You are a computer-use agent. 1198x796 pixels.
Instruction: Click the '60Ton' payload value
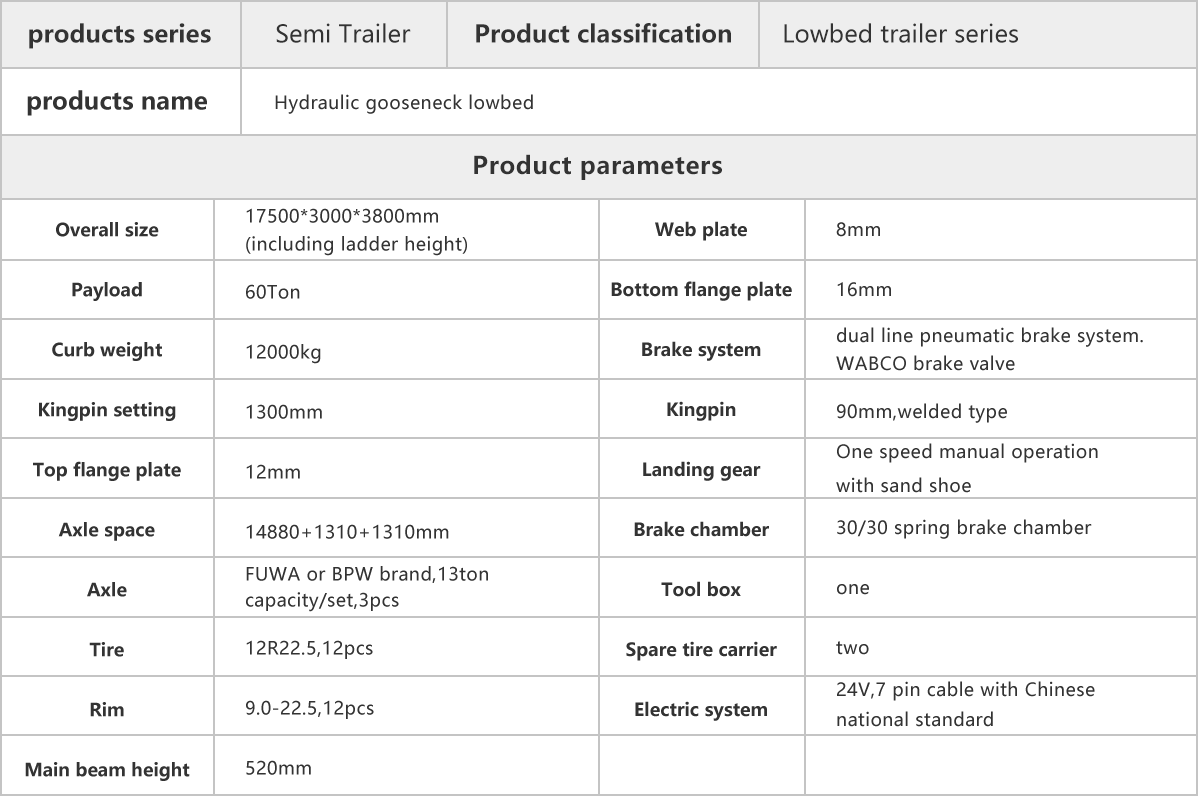(x=273, y=292)
